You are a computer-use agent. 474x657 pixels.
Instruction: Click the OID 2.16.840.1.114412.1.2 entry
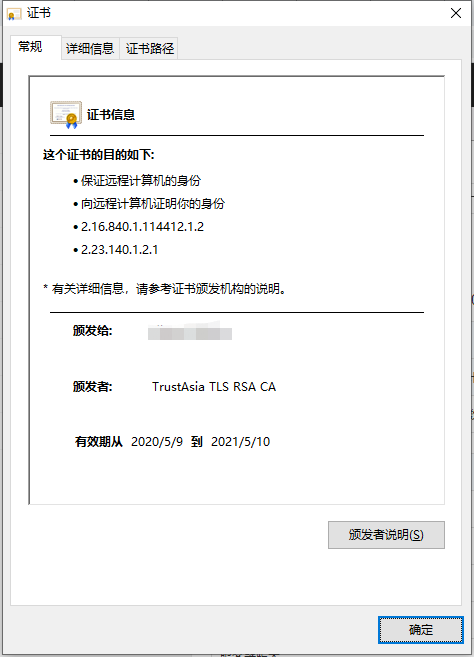point(142,227)
